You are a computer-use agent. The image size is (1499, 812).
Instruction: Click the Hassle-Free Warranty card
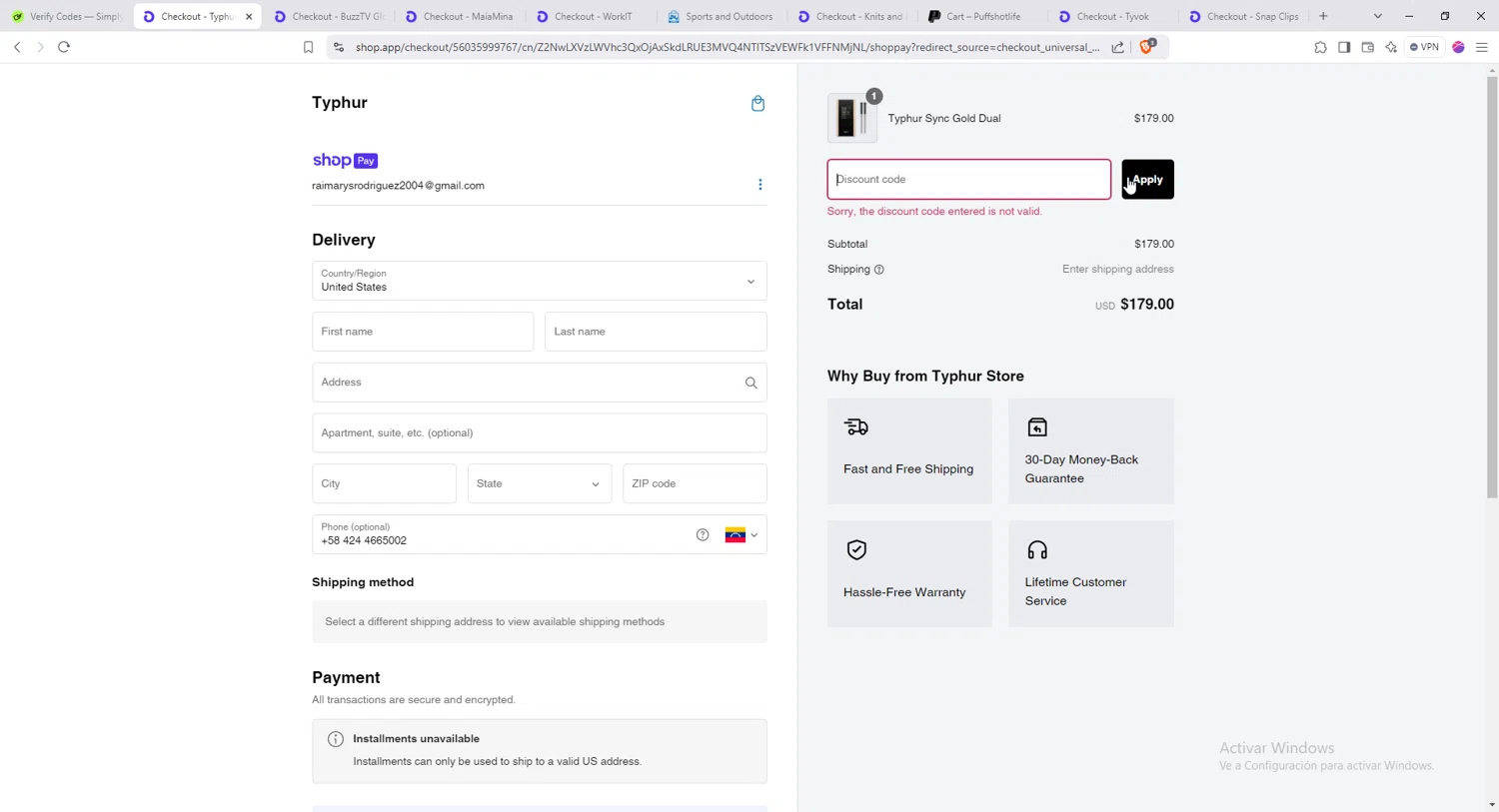point(909,574)
